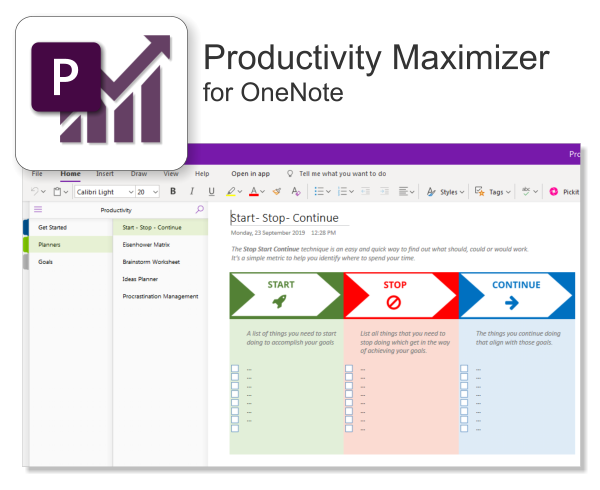Open the Undo dropdown arrow

pos(43,192)
